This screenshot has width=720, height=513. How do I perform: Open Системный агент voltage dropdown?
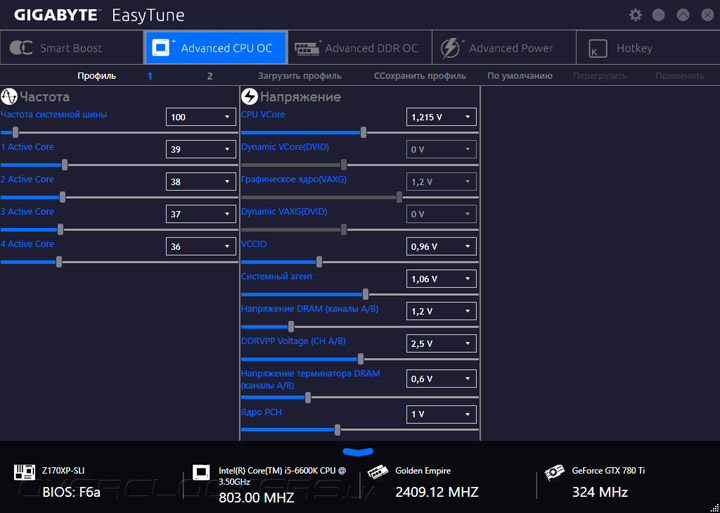click(441, 279)
